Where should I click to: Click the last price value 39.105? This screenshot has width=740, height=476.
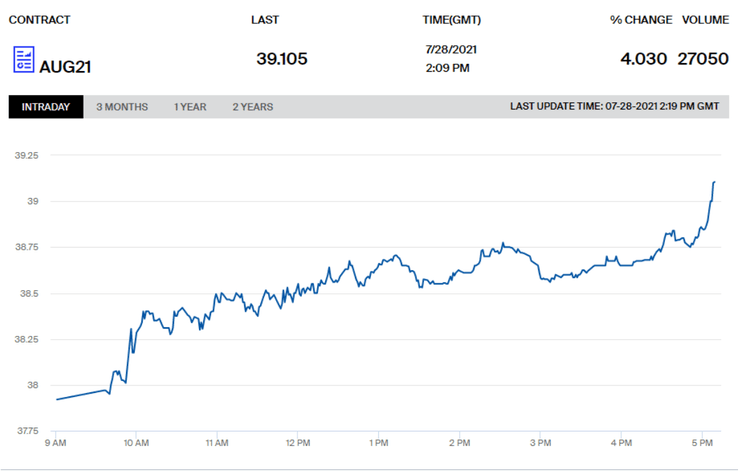pyautogui.click(x=282, y=59)
